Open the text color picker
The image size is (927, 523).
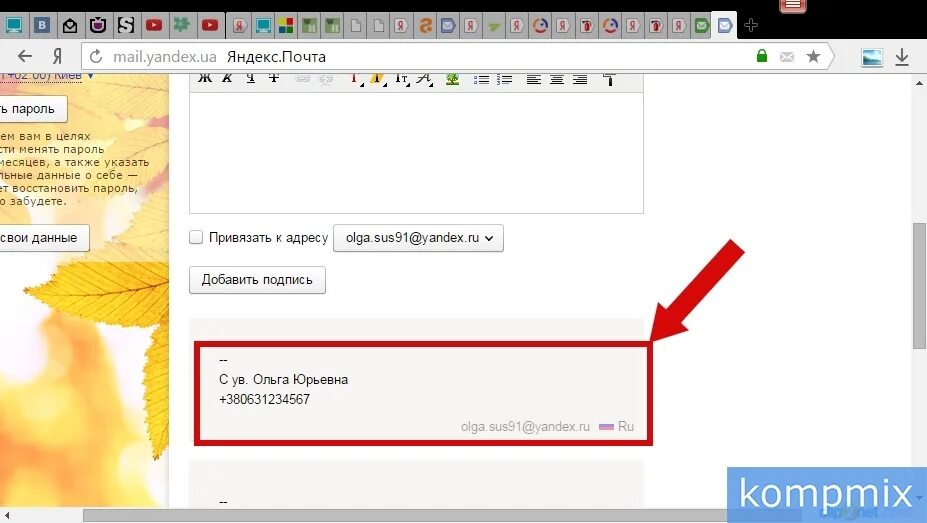[355, 79]
